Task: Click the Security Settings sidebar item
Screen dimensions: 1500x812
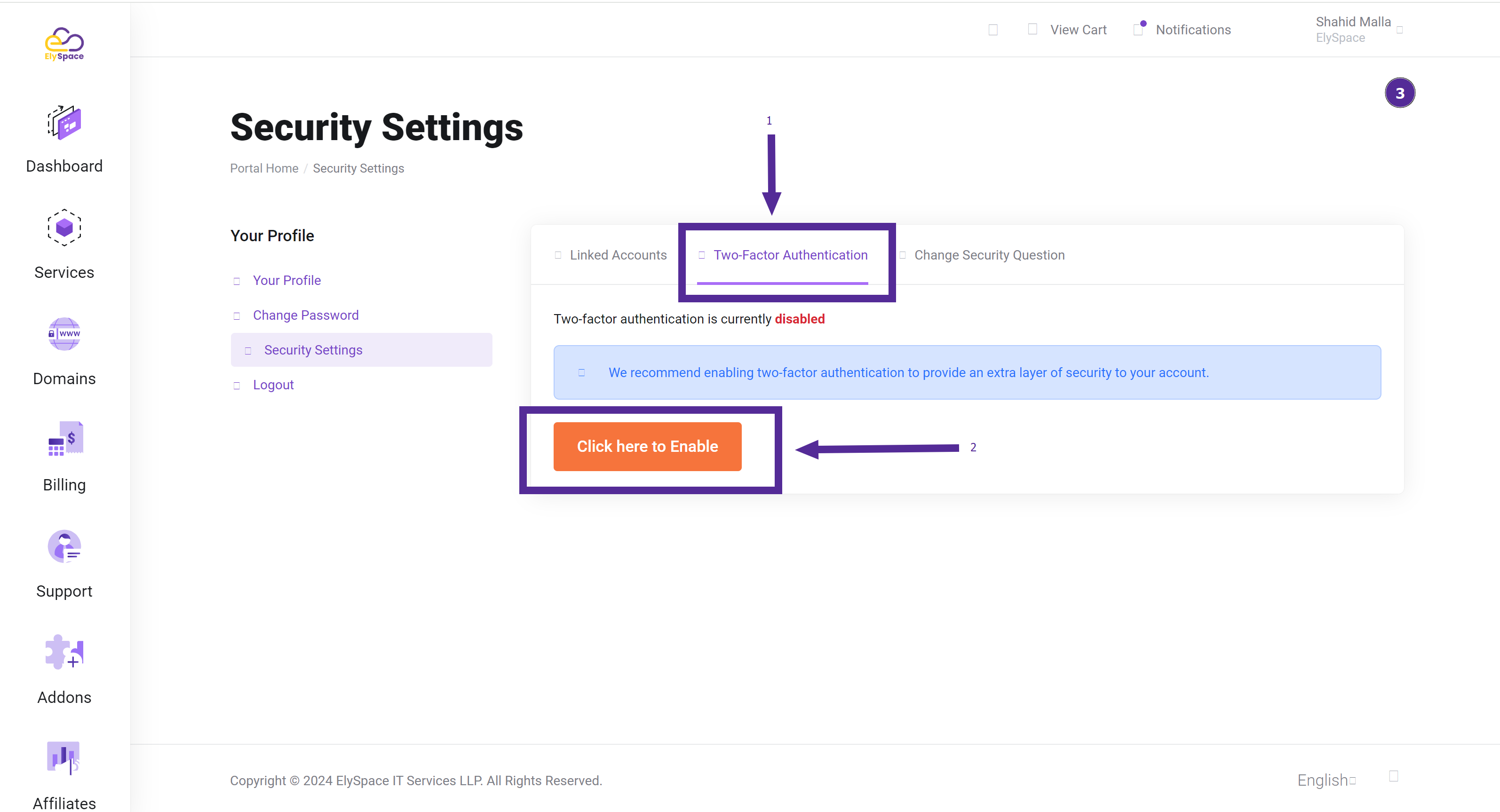Action: (362, 350)
